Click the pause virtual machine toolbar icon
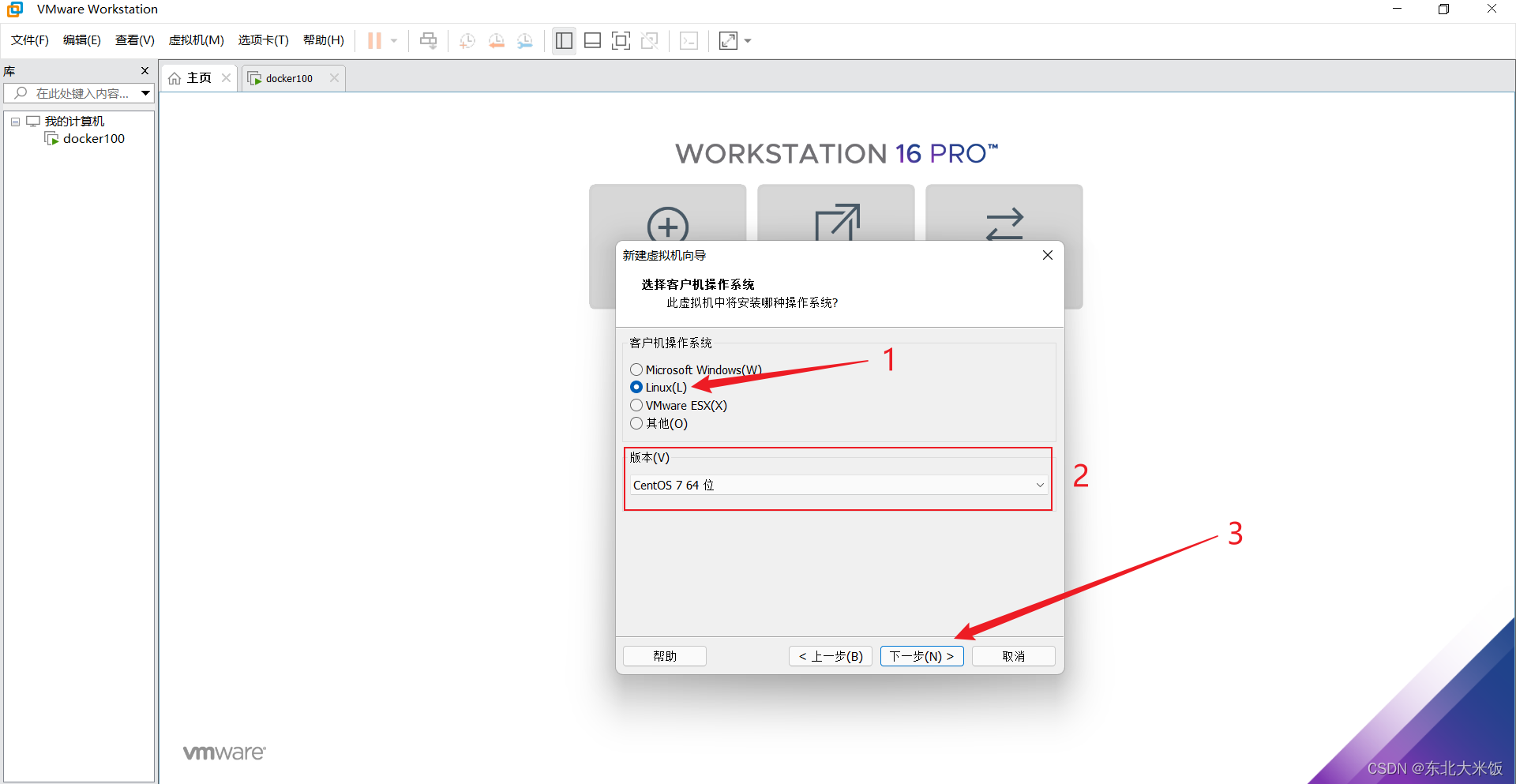 pos(374,41)
